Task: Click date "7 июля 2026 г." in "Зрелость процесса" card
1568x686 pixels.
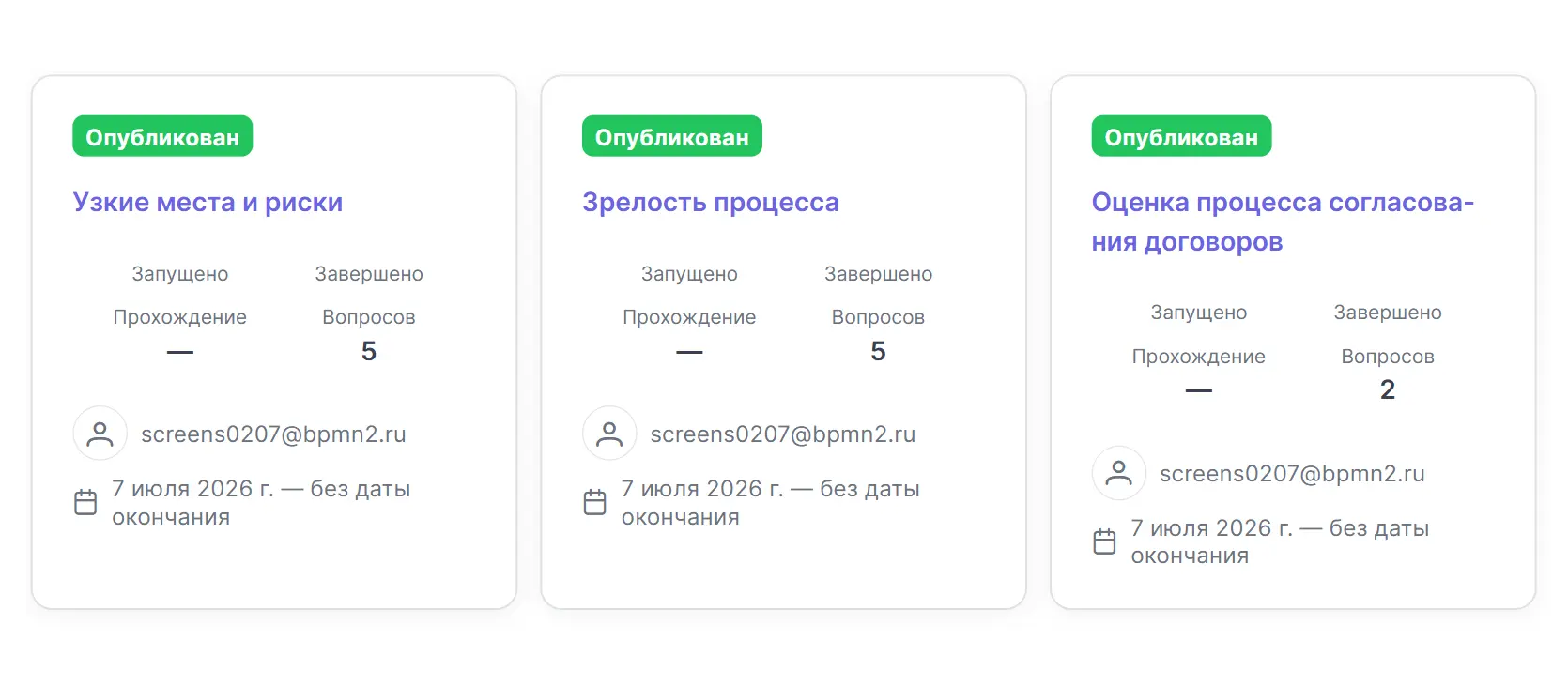Action: [702, 489]
